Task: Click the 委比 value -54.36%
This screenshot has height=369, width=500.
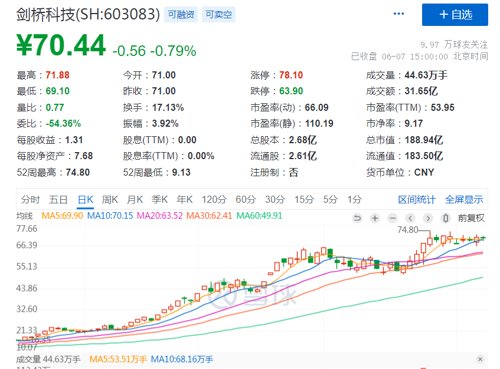Action: pyautogui.click(x=63, y=123)
